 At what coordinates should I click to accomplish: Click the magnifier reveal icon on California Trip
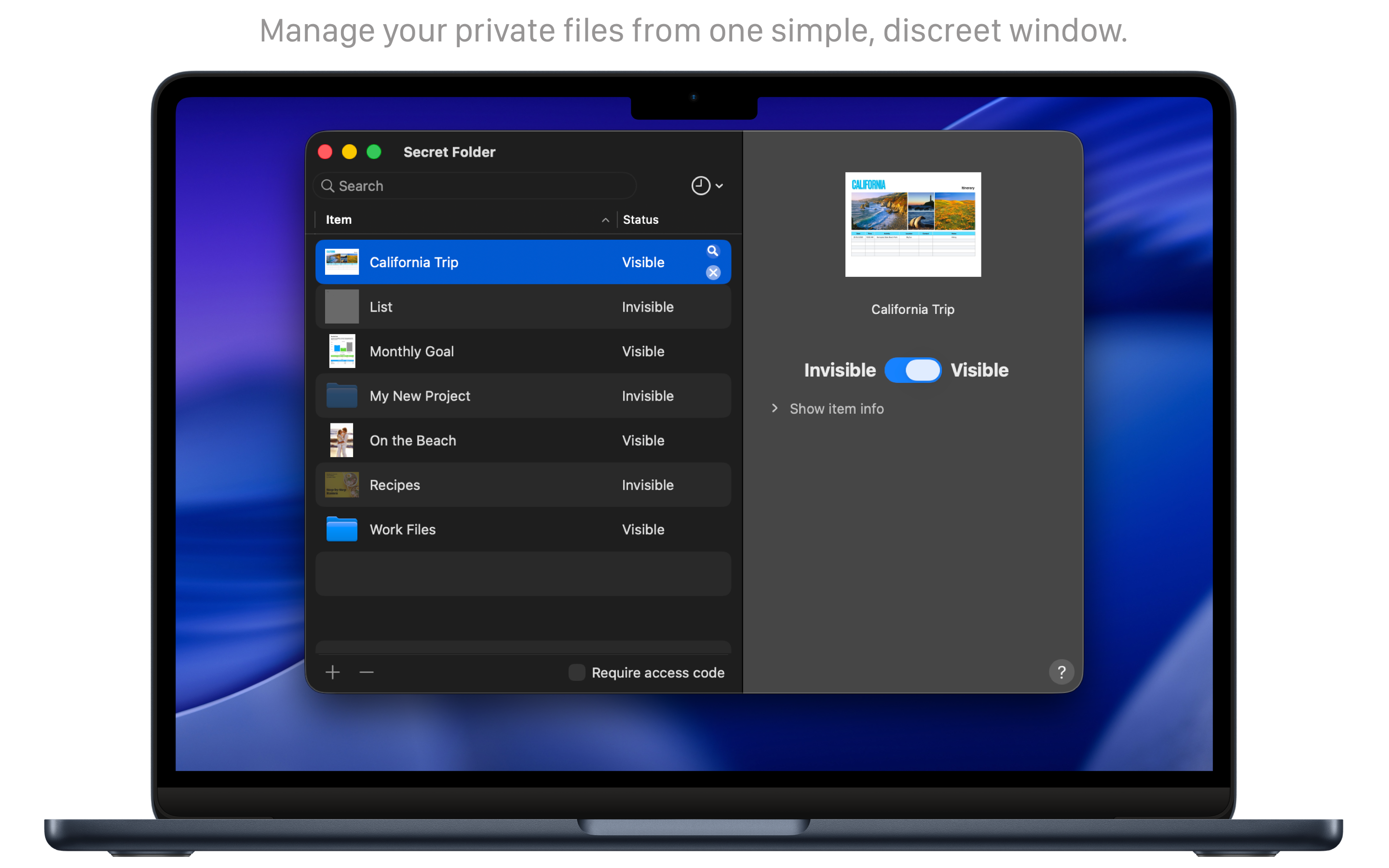tap(712, 251)
